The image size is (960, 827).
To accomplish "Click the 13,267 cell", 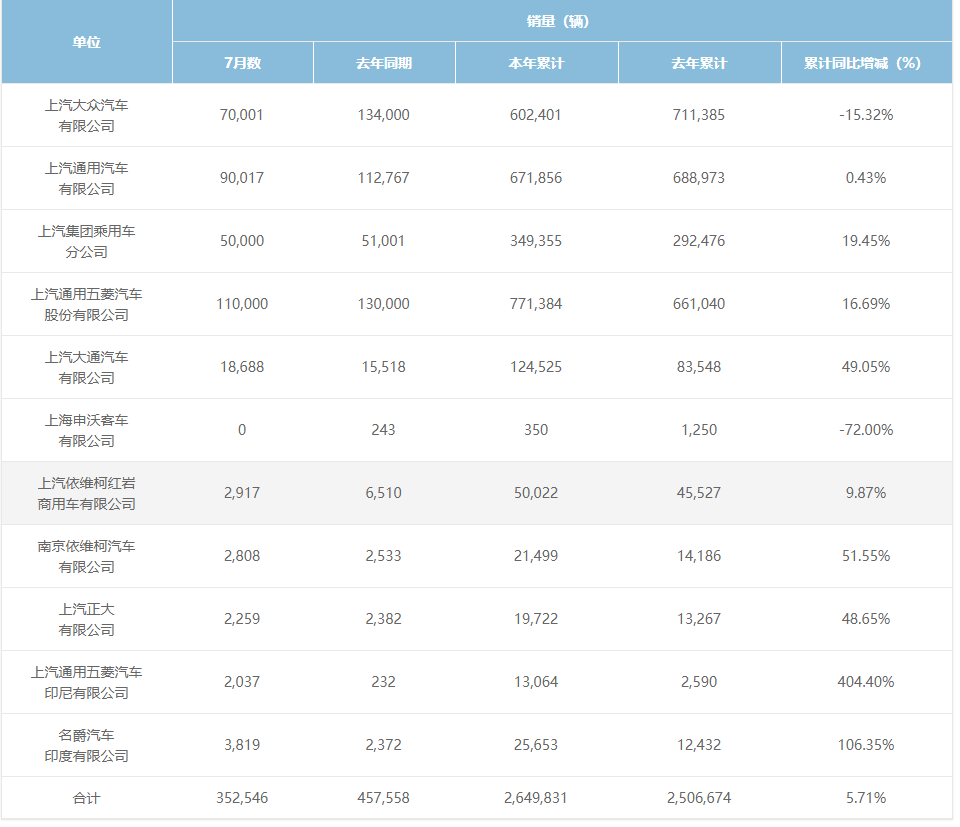I will 699,619.
